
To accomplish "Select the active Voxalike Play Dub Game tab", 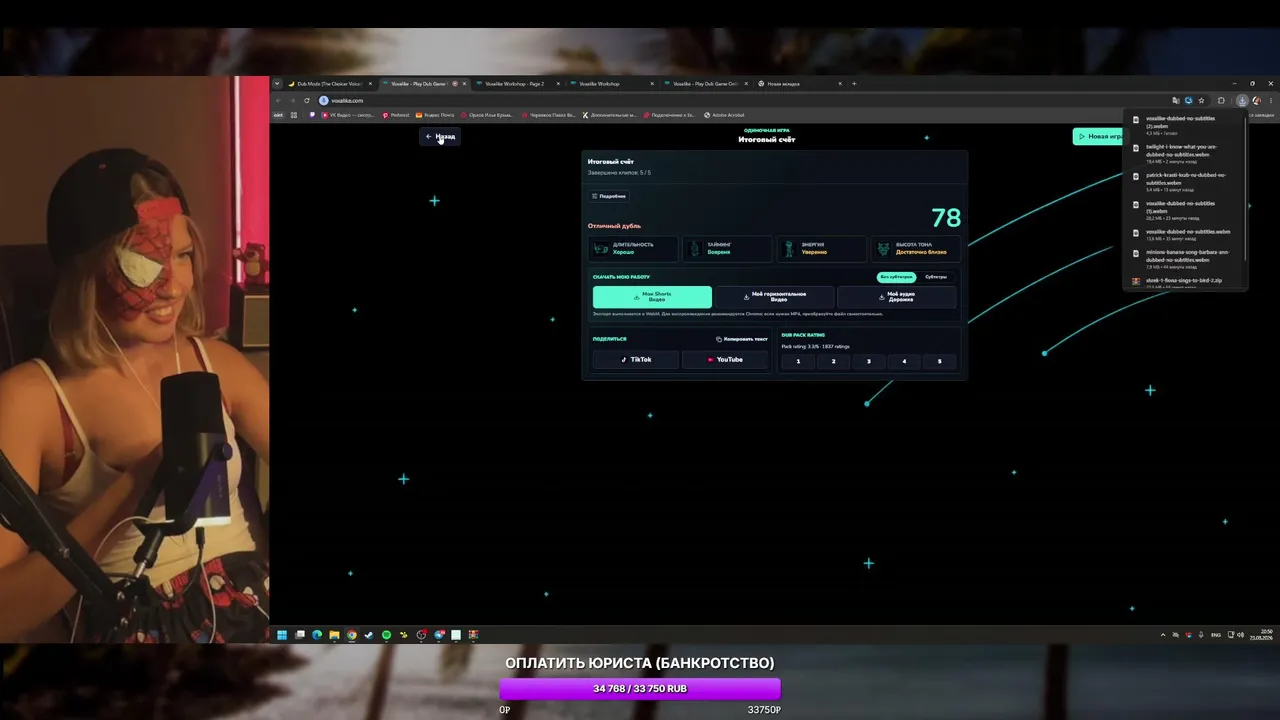I will click(423, 84).
